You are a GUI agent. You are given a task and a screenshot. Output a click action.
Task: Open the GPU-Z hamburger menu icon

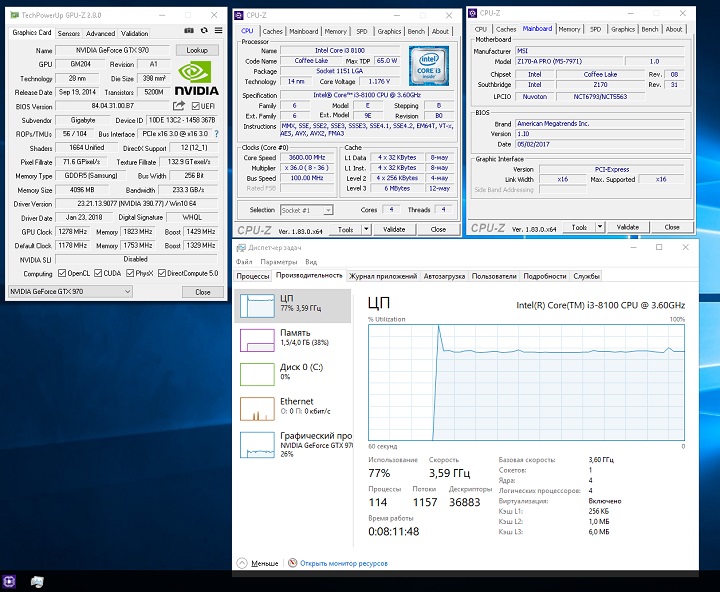pyautogui.click(x=219, y=31)
